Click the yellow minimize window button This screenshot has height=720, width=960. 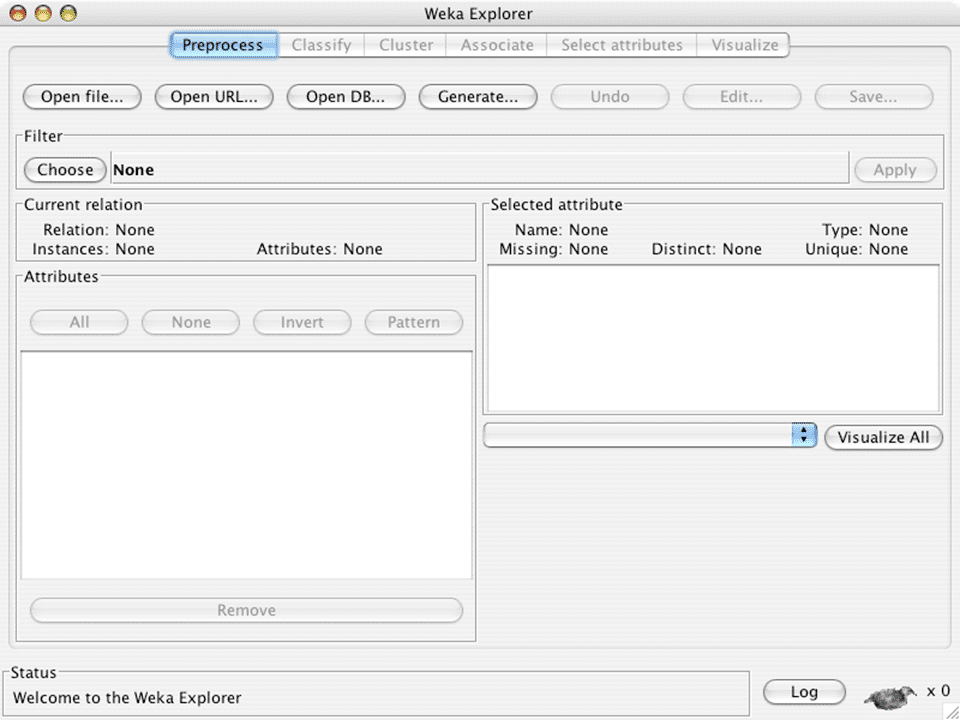pos(43,14)
